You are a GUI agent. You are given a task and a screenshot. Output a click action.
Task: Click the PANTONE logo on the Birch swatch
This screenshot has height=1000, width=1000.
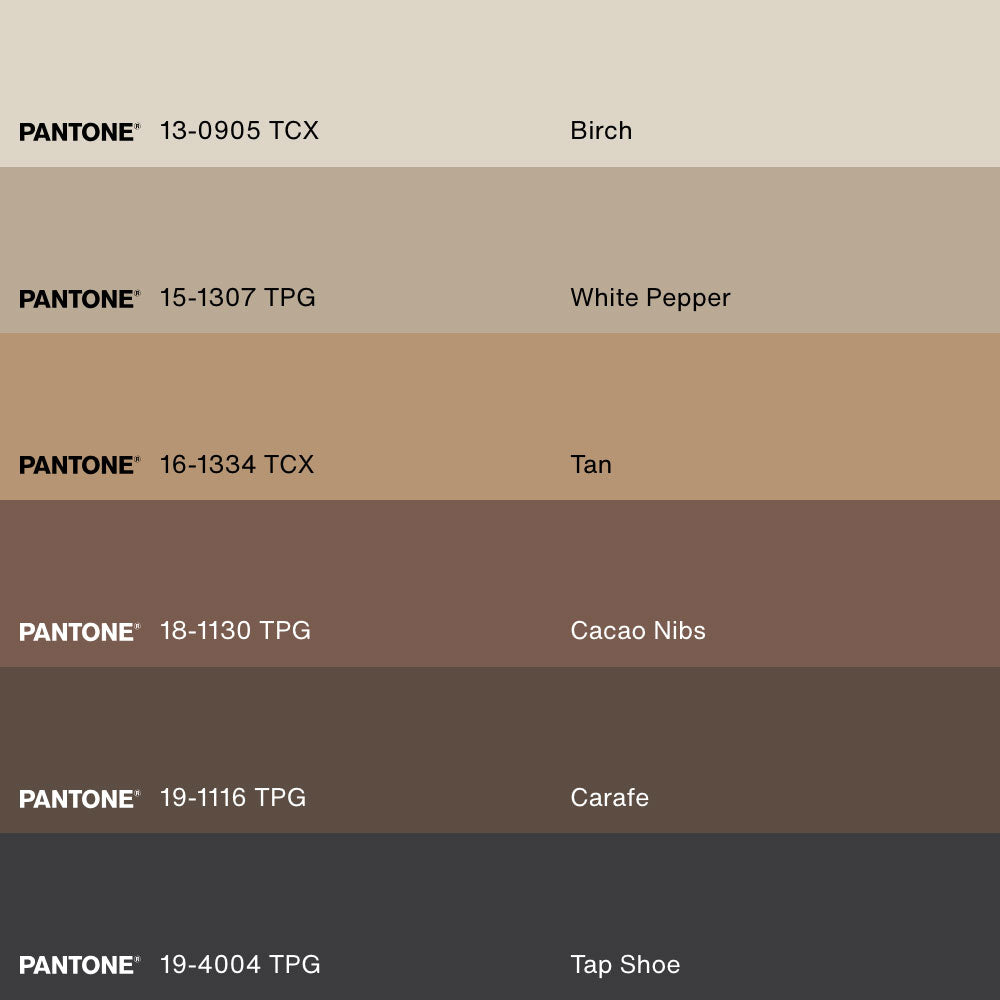[x=79, y=132]
